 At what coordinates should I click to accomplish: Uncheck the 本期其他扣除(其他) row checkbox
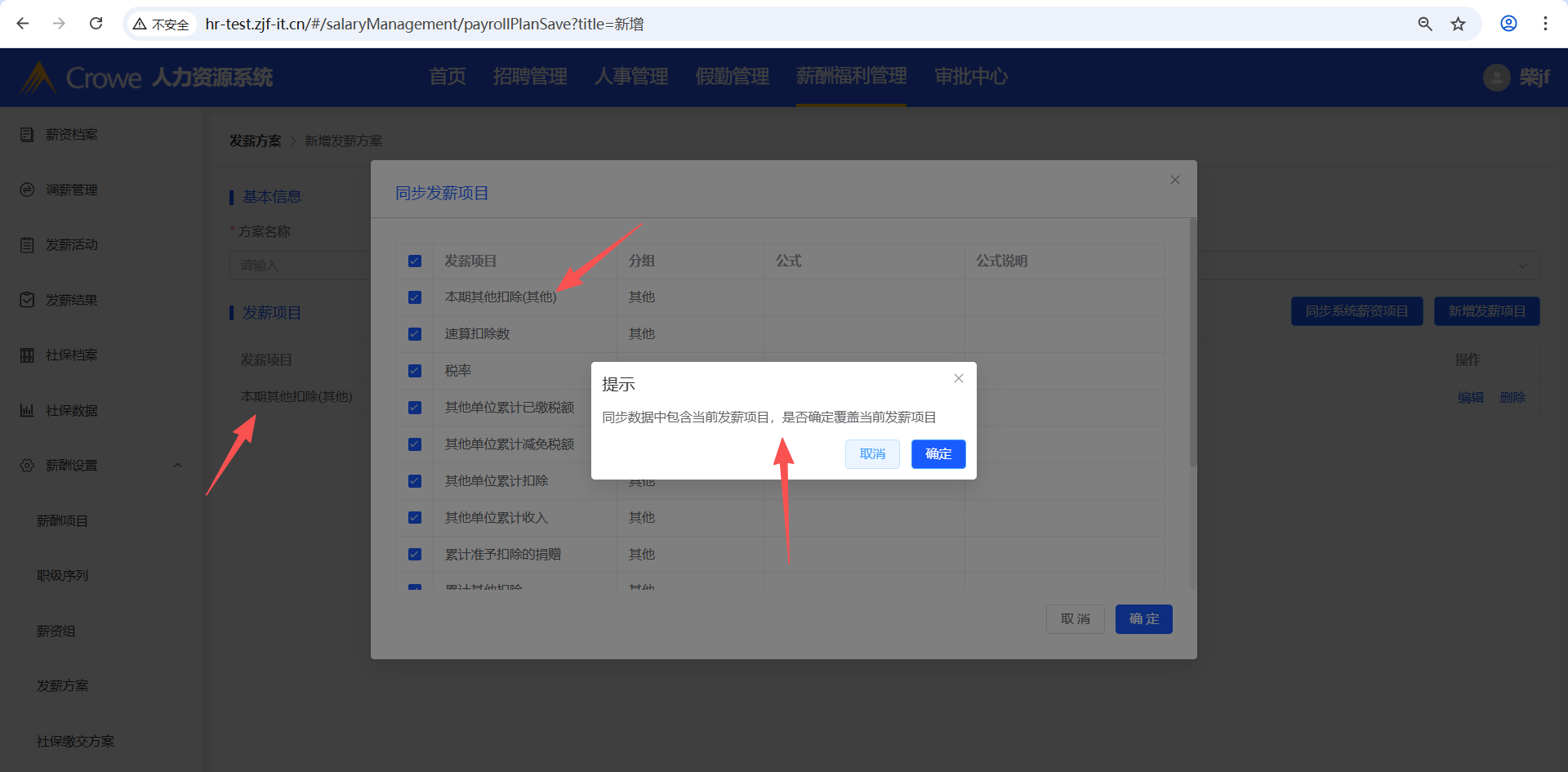pos(415,297)
